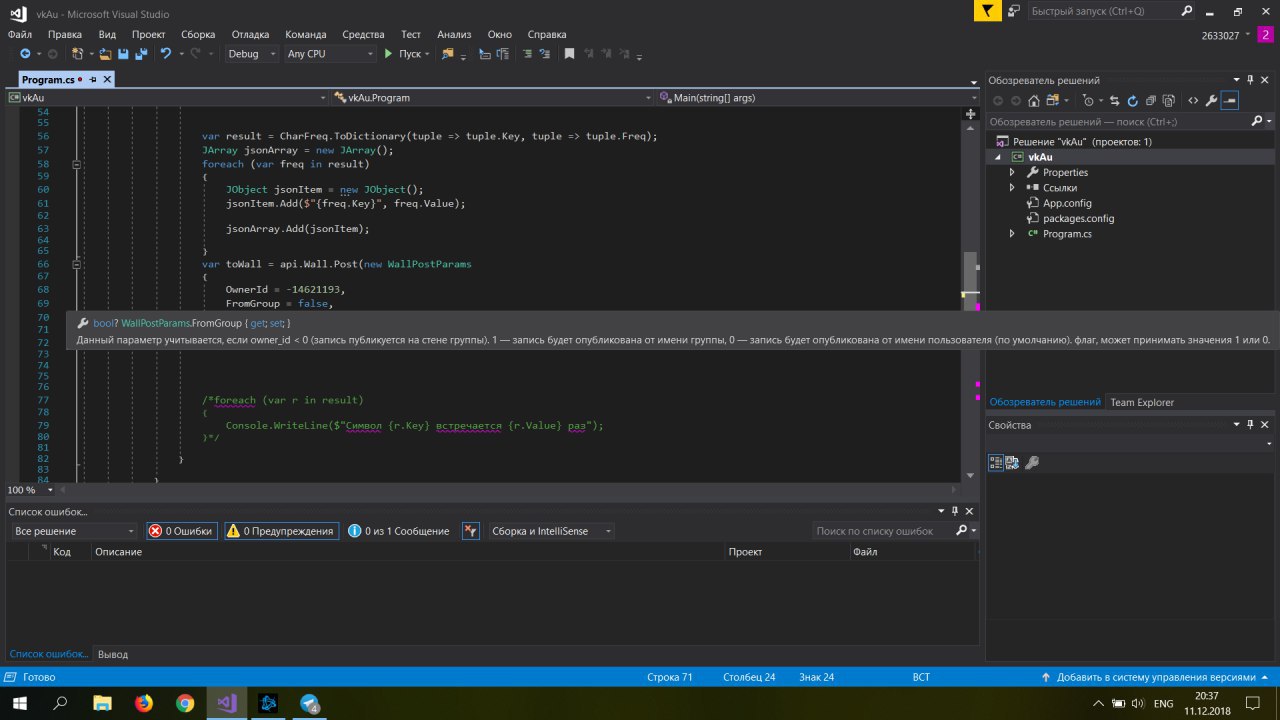Expand the Properties node in Solution Explorer

[x=1012, y=172]
